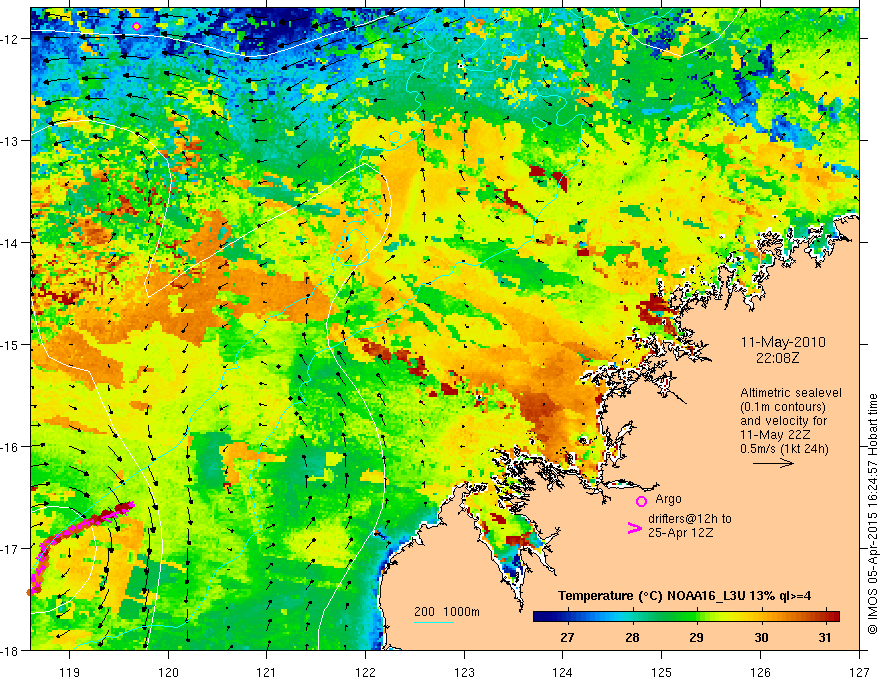
Task: Click the color bar label '30'
Action: (x=761, y=638)
